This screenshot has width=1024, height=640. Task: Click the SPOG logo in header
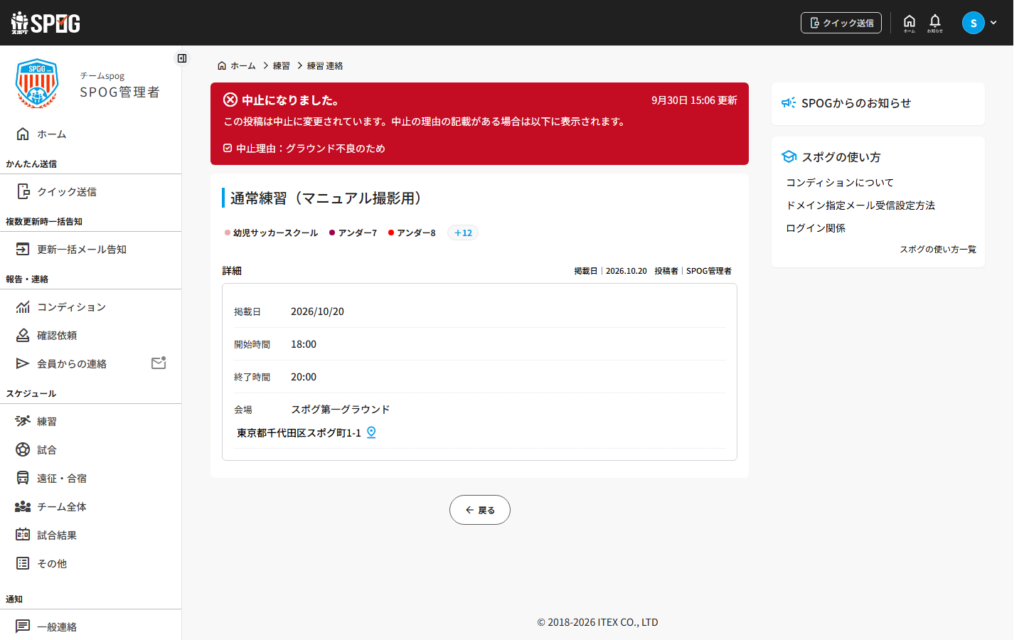(x=46, y=23)
